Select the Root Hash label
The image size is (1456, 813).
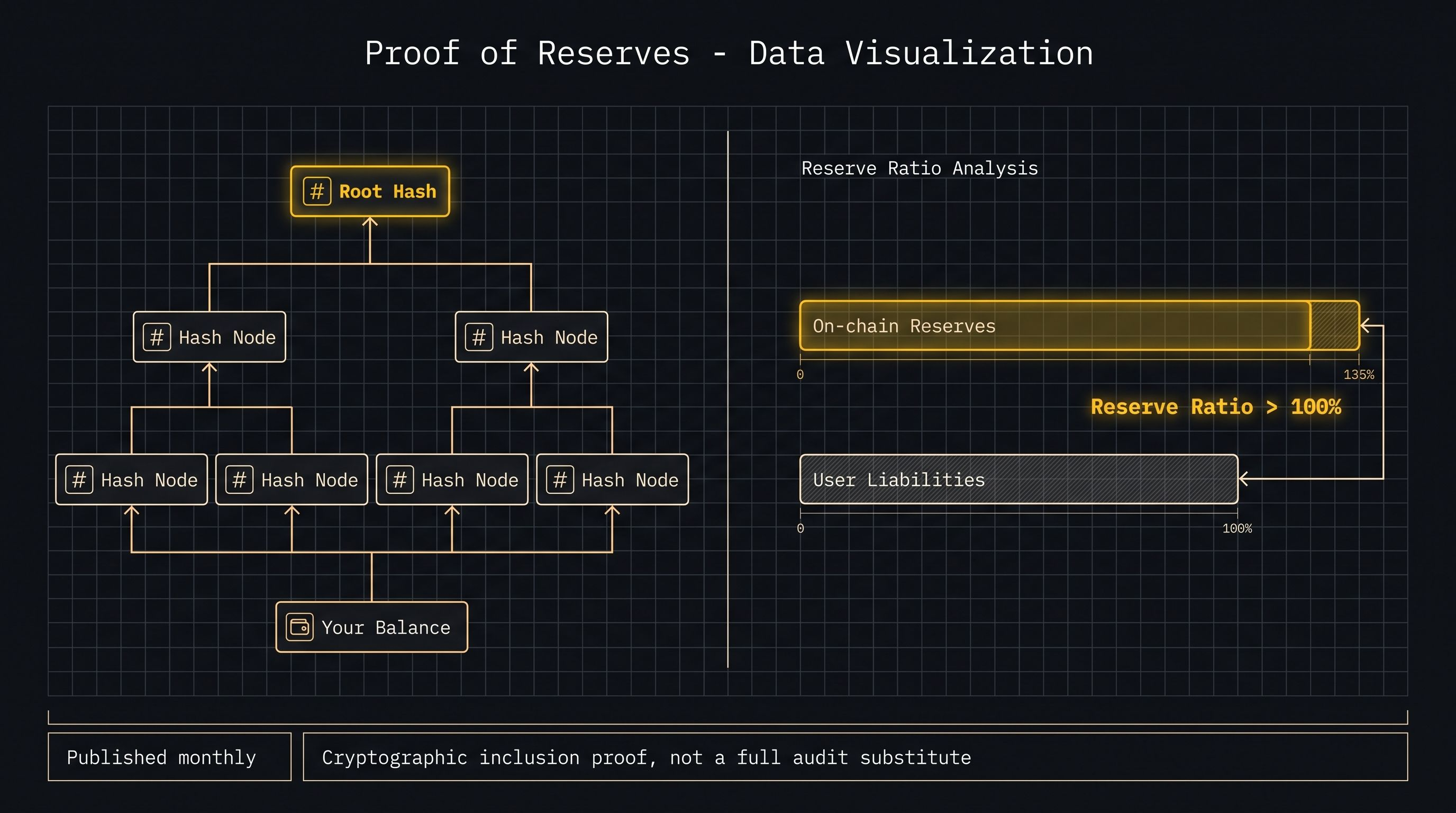click(388, 191)
